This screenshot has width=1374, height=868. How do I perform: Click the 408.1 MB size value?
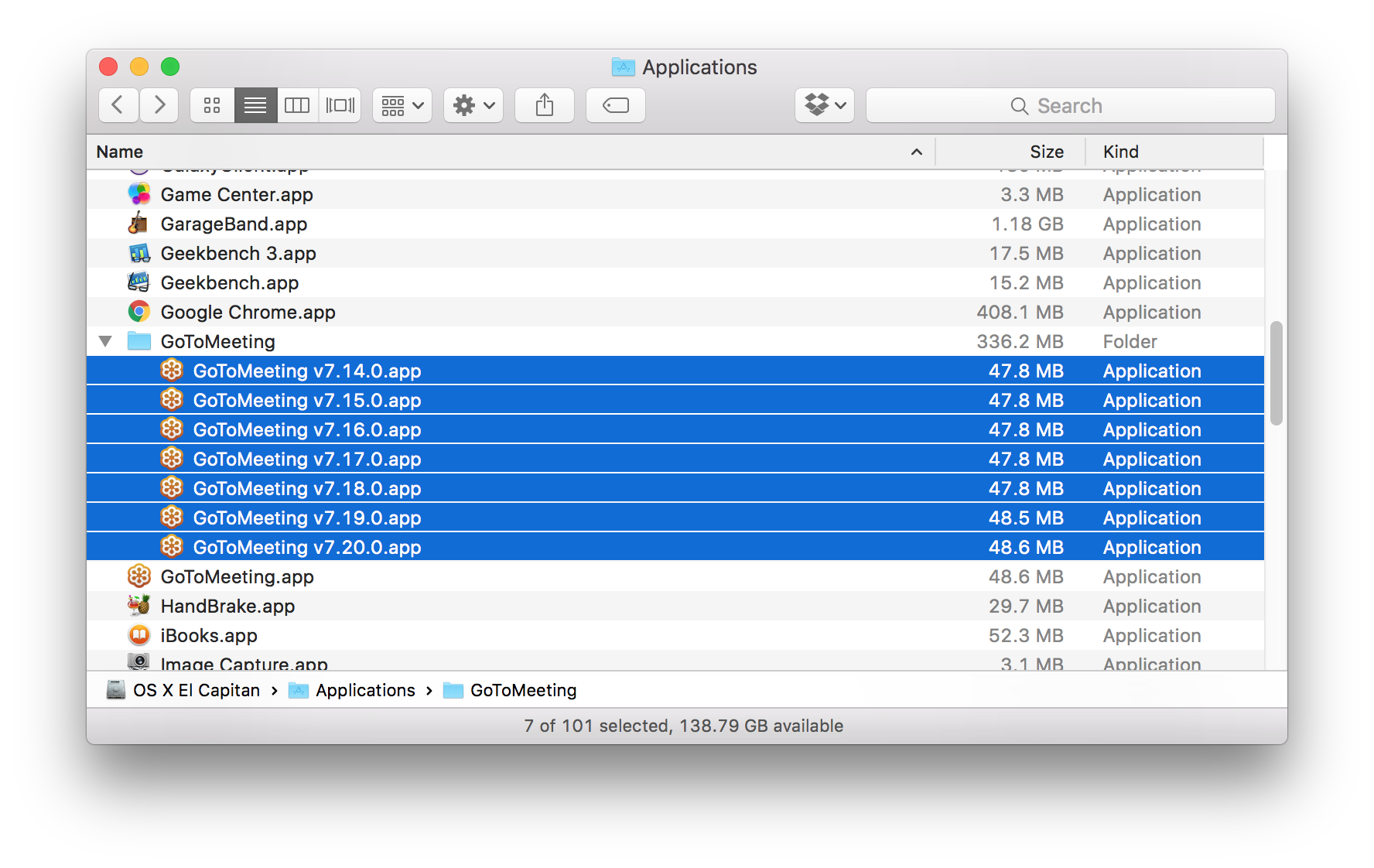[1020, 312]
